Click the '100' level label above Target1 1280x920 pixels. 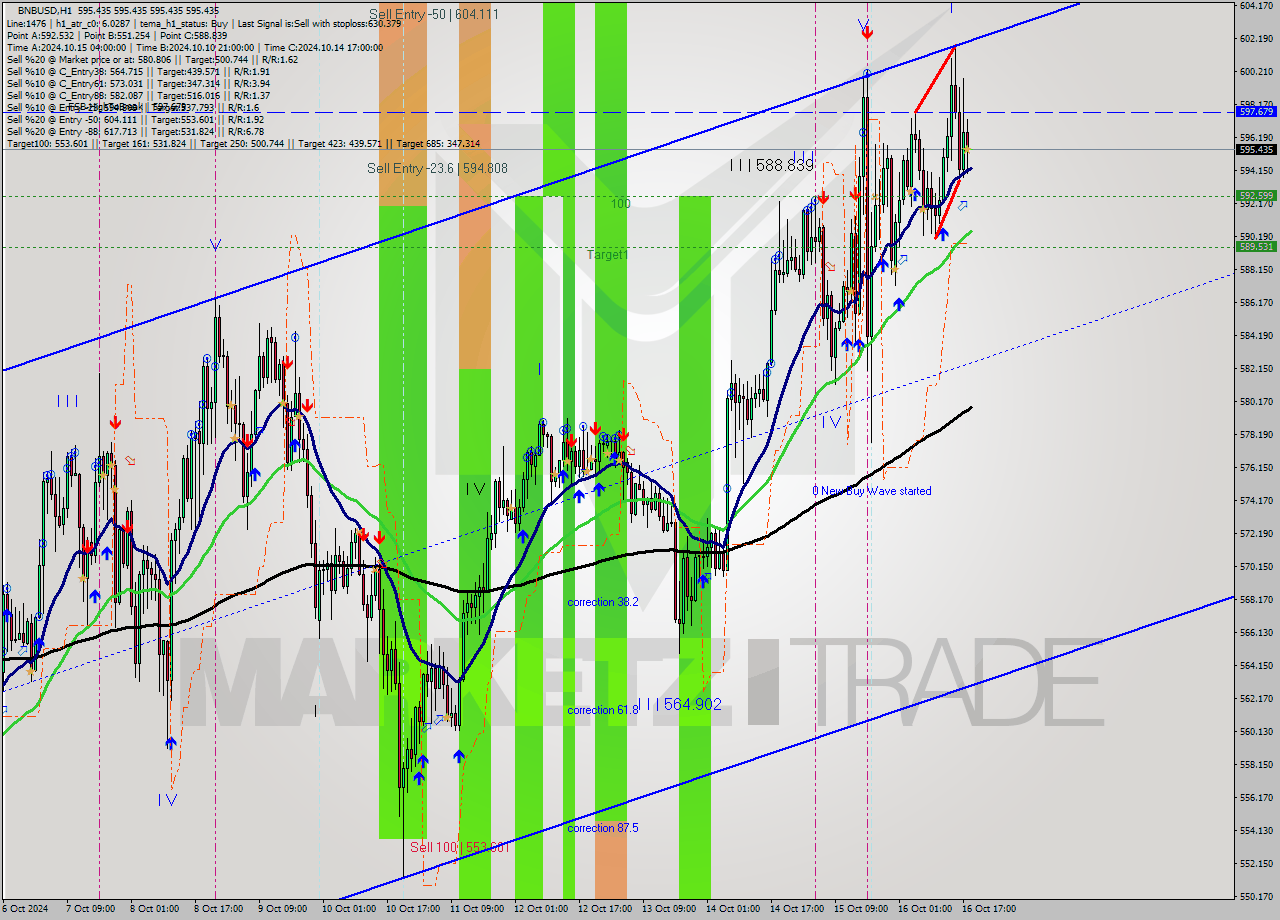click(621, 203)
